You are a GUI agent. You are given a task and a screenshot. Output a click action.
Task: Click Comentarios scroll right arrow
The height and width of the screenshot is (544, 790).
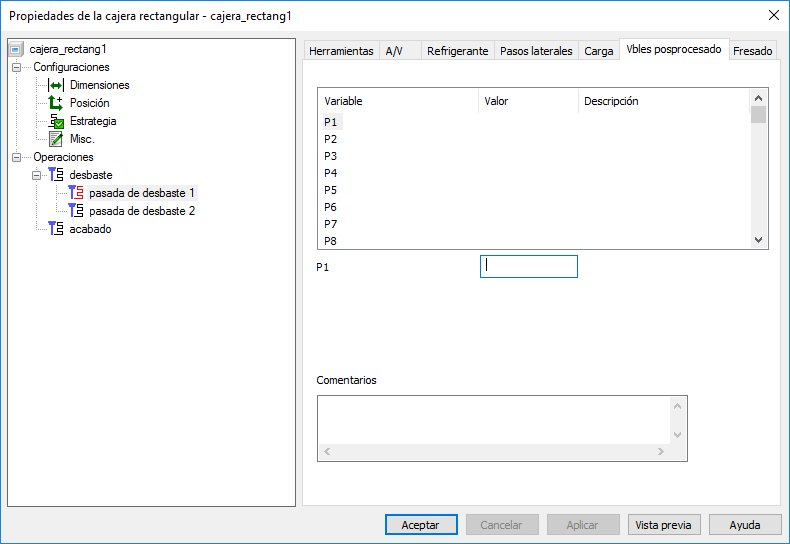pos(661,451)
